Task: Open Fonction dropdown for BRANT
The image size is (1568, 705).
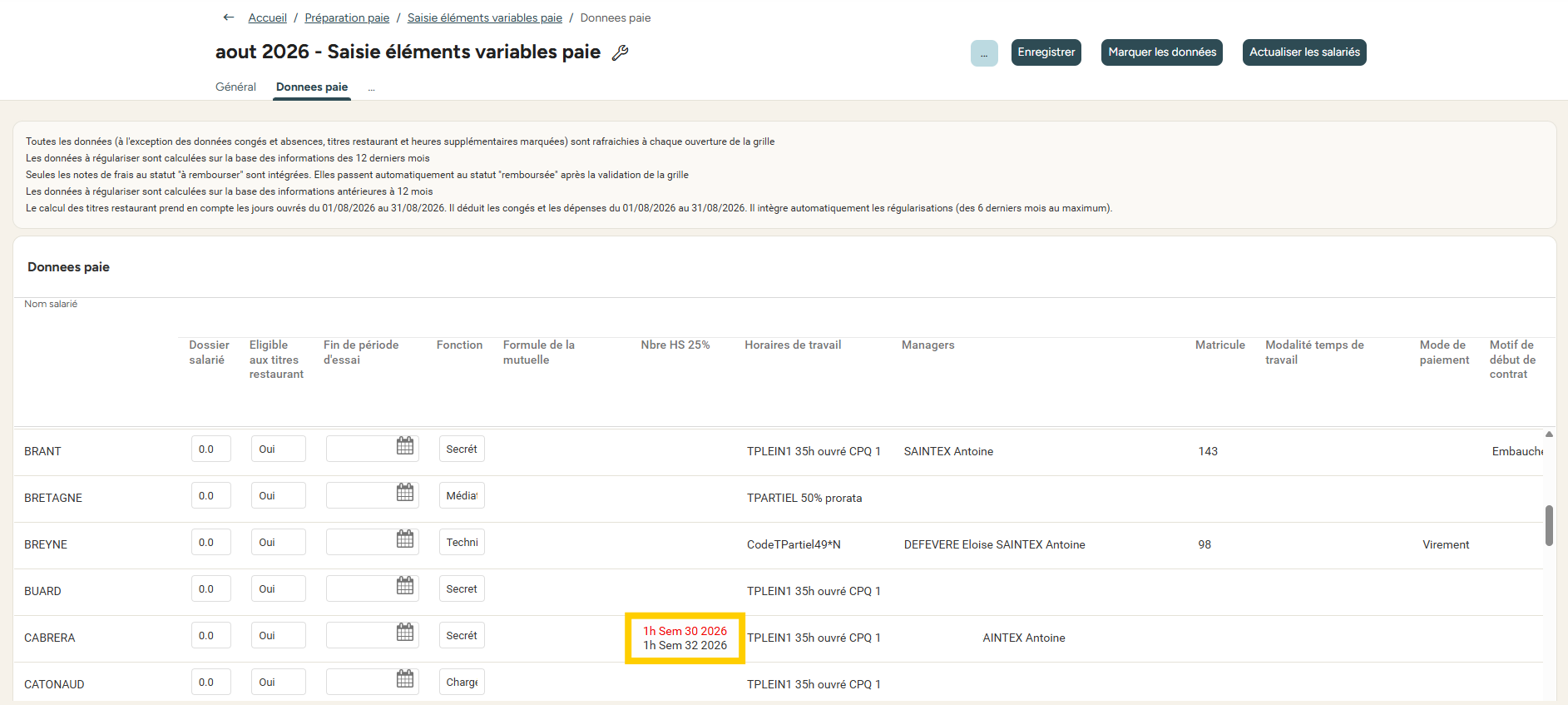Action: pyautogui.click(x=462, y=449)
